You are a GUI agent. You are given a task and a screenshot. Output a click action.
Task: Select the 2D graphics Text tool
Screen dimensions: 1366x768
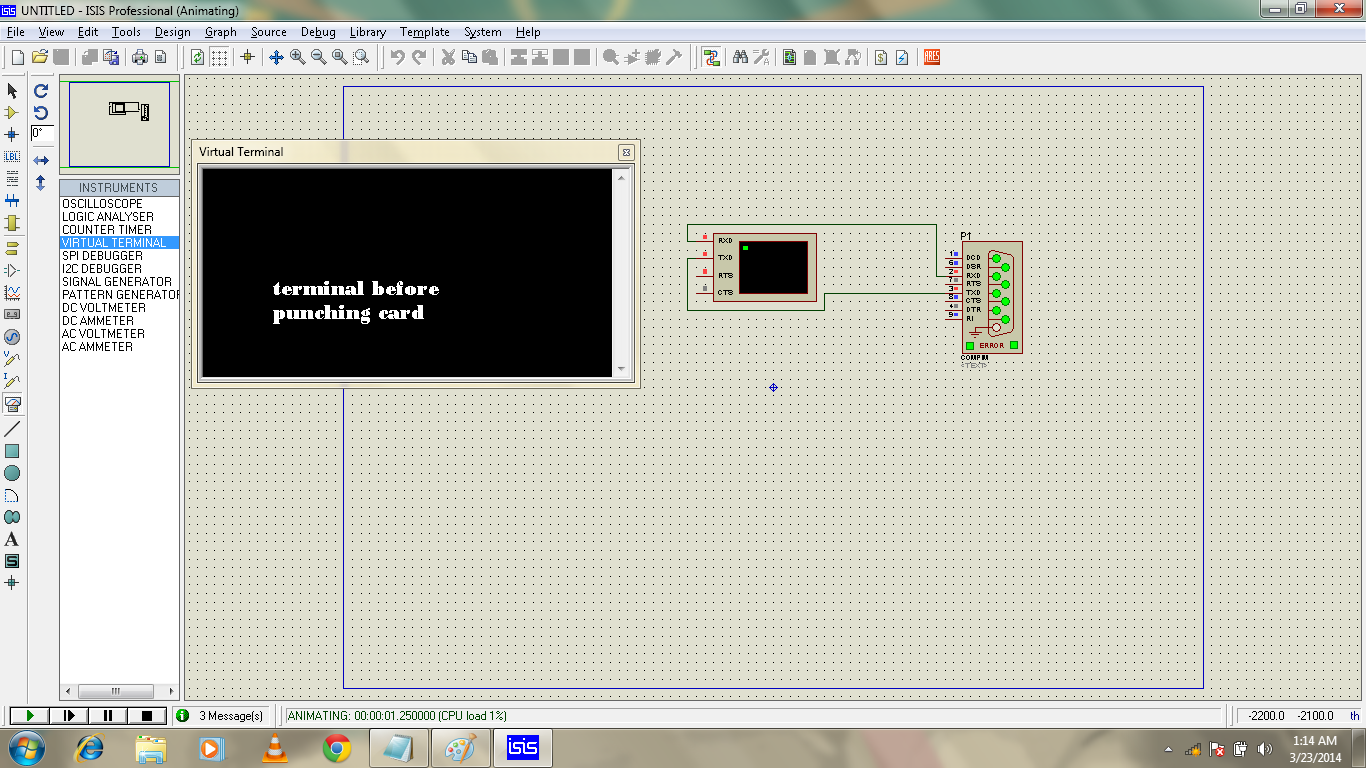[x=13, y=540]
